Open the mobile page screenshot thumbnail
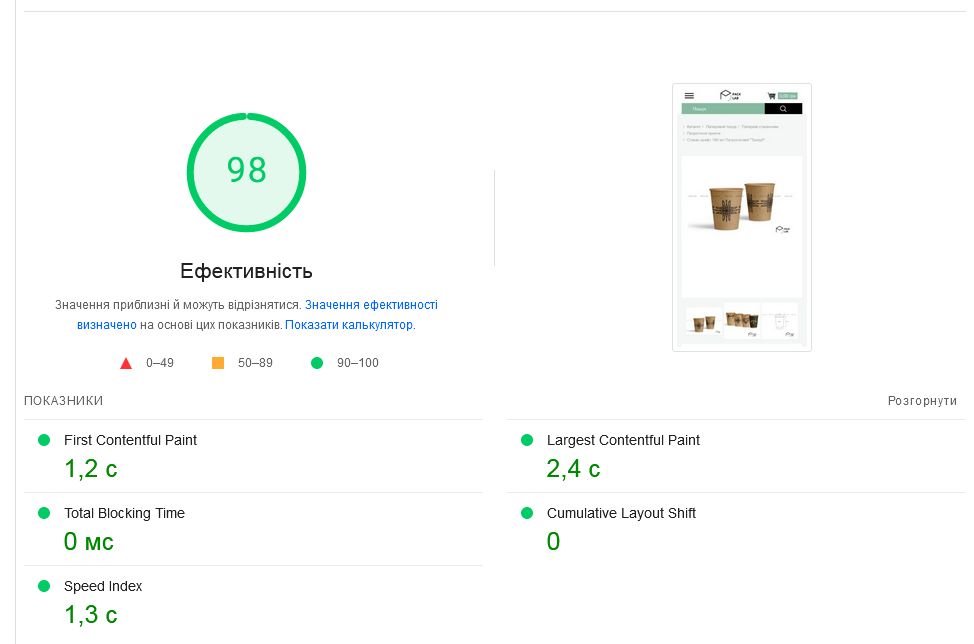The width and height of the screenshot is (974, 644). tap(741, 217)
